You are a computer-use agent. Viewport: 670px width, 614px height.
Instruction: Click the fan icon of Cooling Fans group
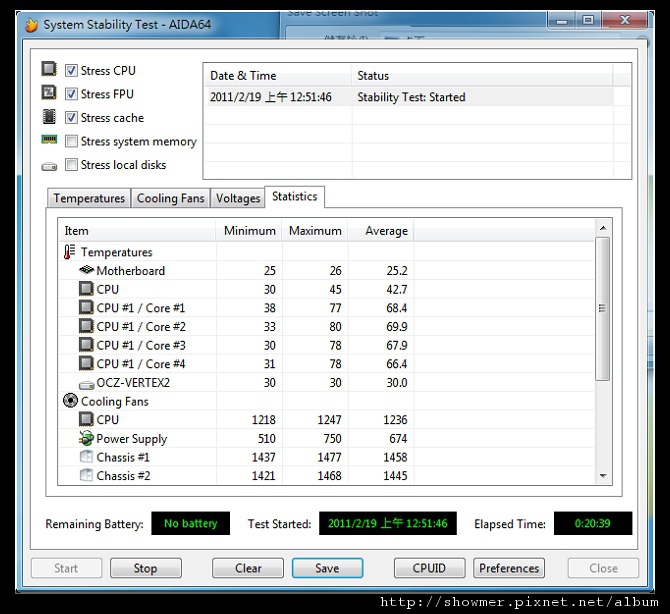point(70,401)
